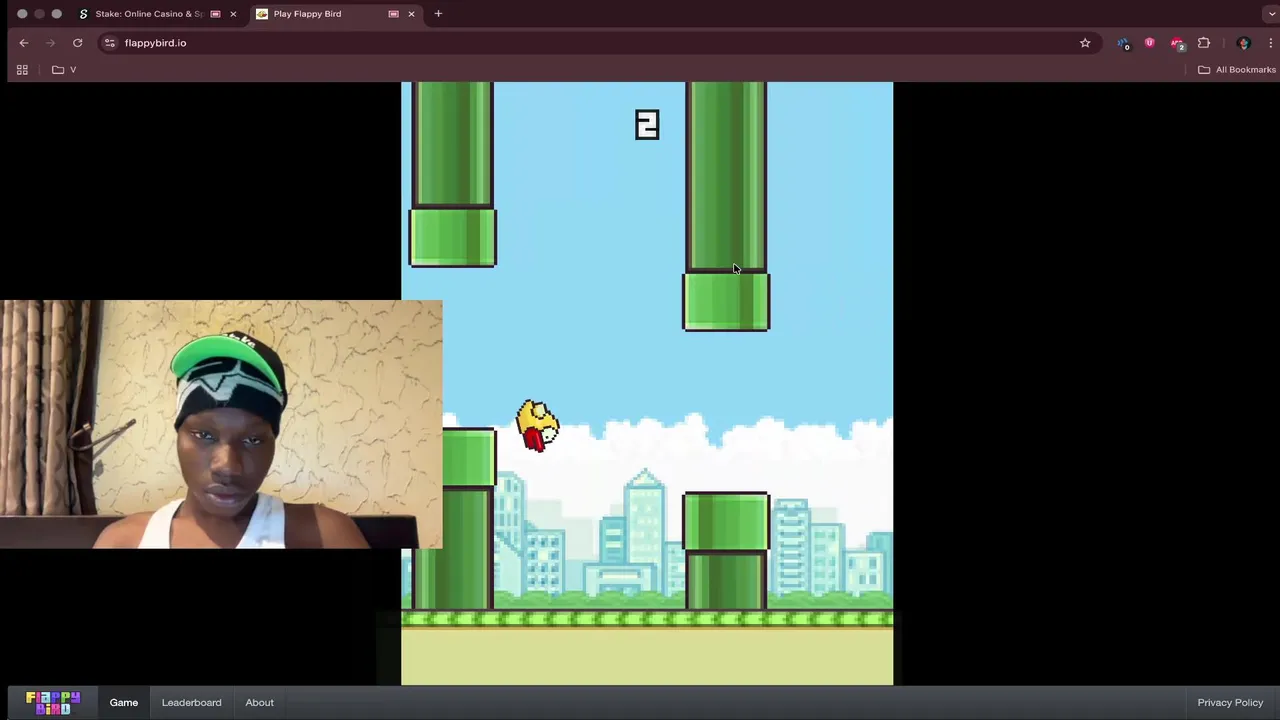Click the Stake tab favicon
The height and width of the screenshot is (720, 1280).
(x=83, y=14)
